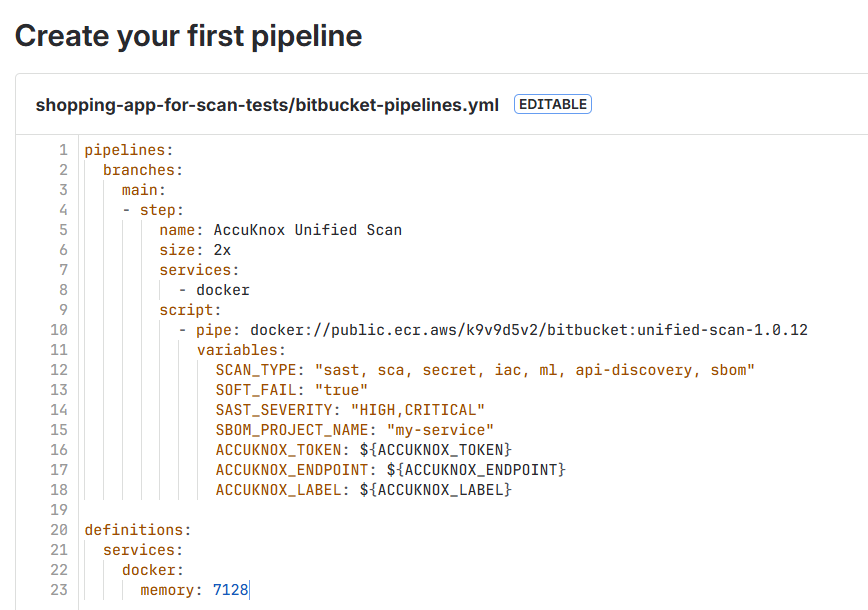
Task: Click the docker pipe image URL
Action: pyautogui.click(x=529, y=330)
